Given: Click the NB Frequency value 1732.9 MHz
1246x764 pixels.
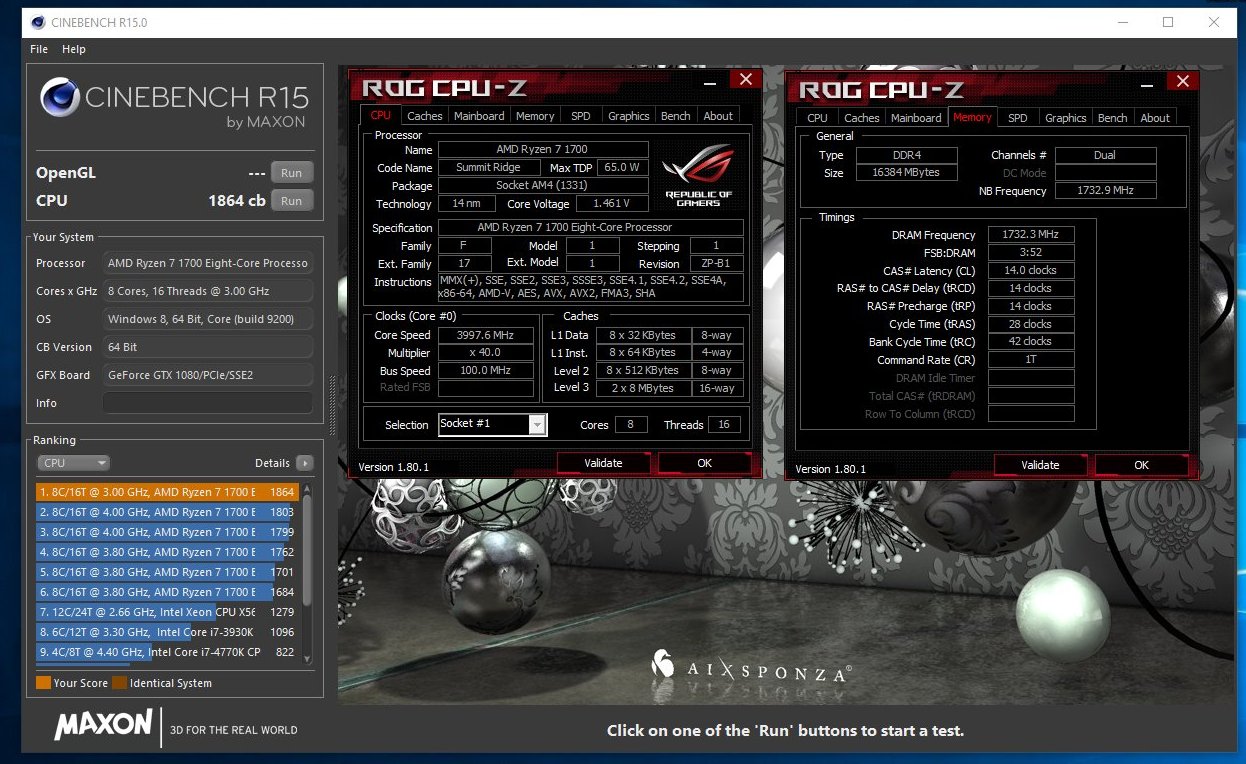Looking at the screenshot, I should pyautogui.click(x=1105, y=191).
